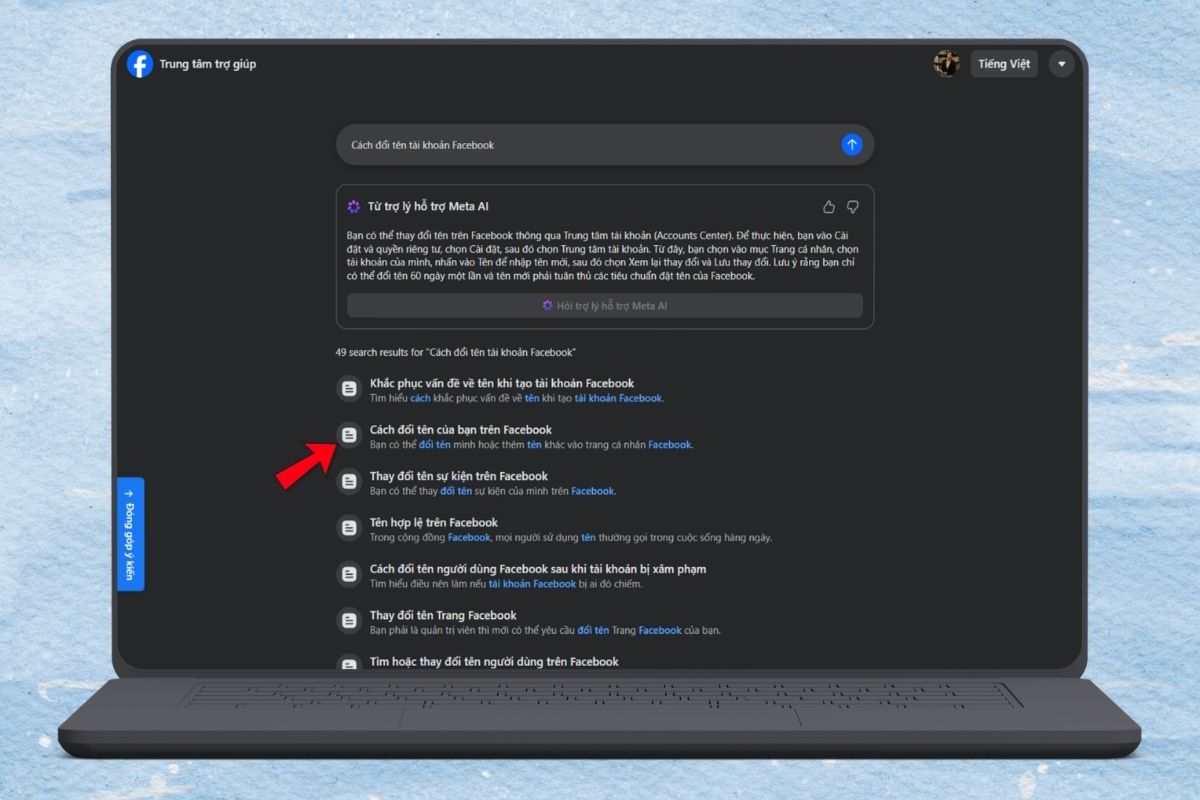This screenshot has height=800, width=1200.
Task: Click description under Thay đổi tên Trang Facebook
Action: tap(545, 630)
